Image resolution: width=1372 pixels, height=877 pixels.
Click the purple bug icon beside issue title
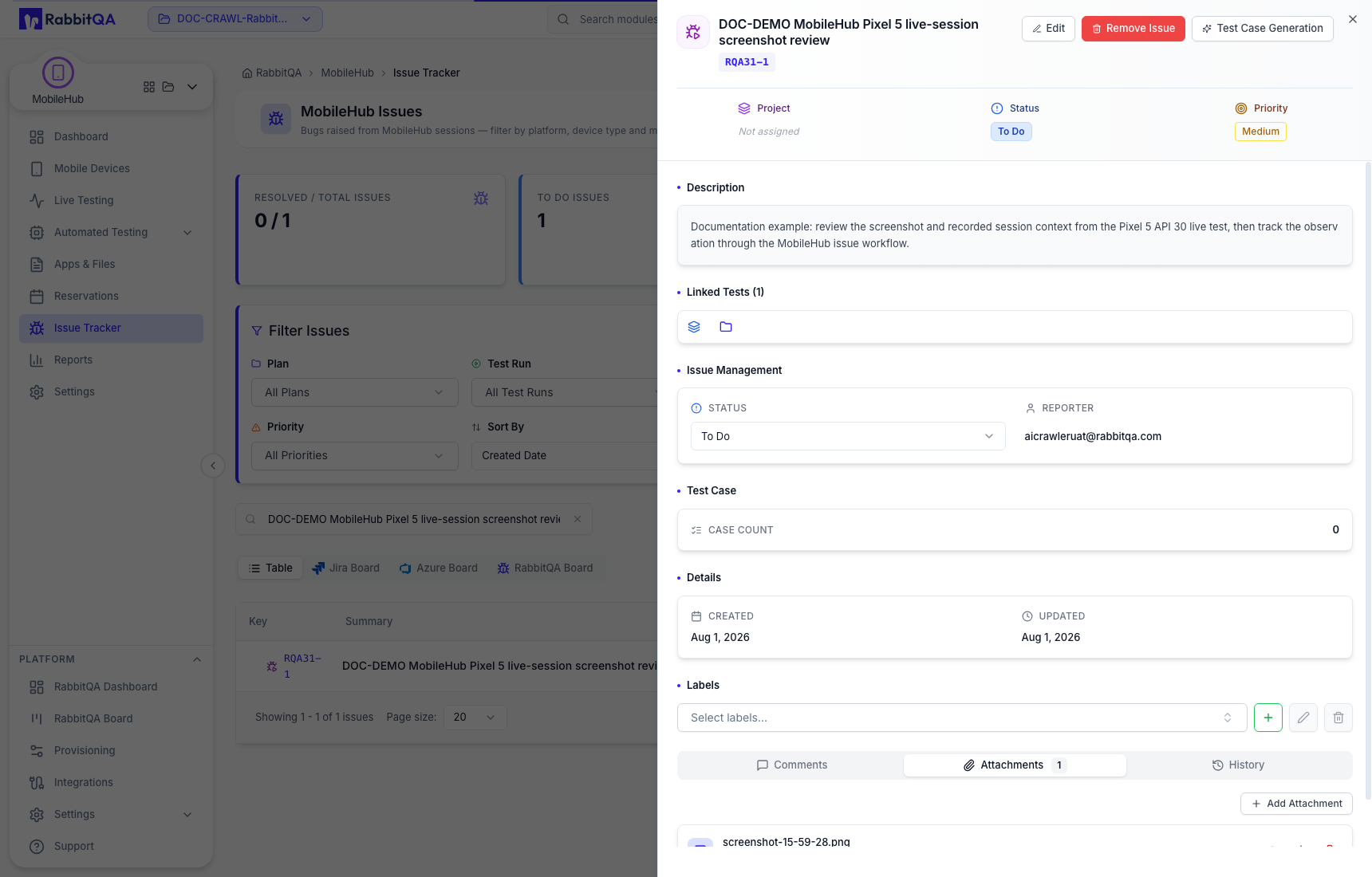[693, 32]
